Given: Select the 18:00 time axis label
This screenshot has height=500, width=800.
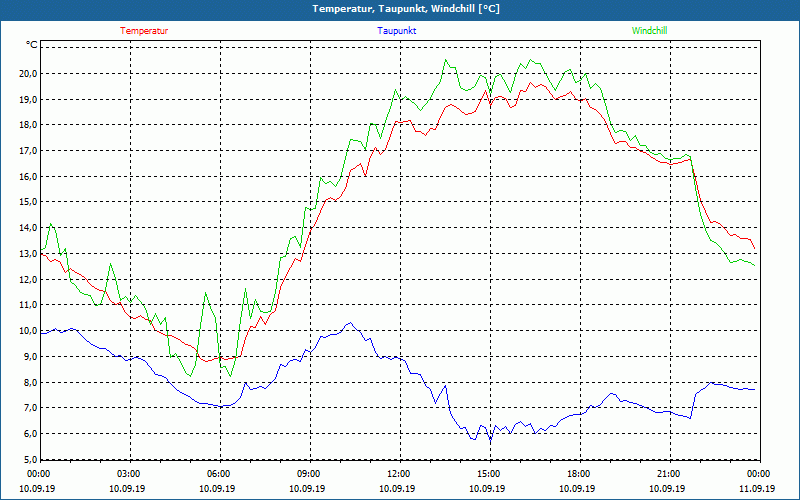Looking at the screenshot, I should coord(579,474).
